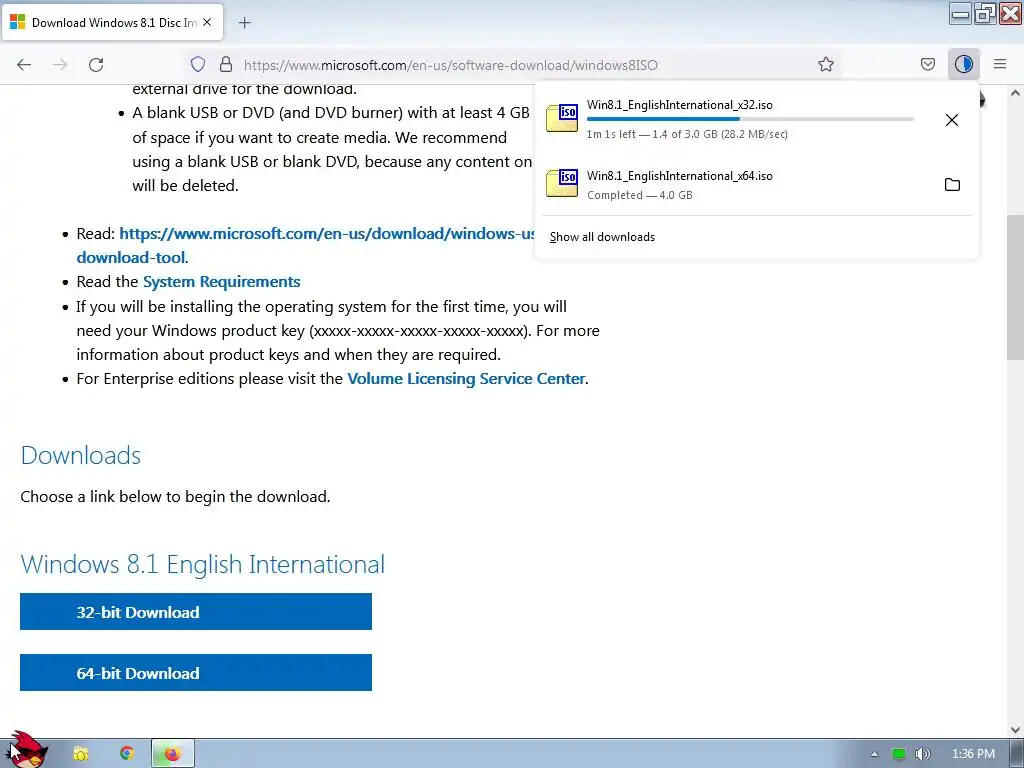Show hidden system tray icons
Image resolution: width=1024 pixels, height=768 pixels.
[x=874, y=754]
